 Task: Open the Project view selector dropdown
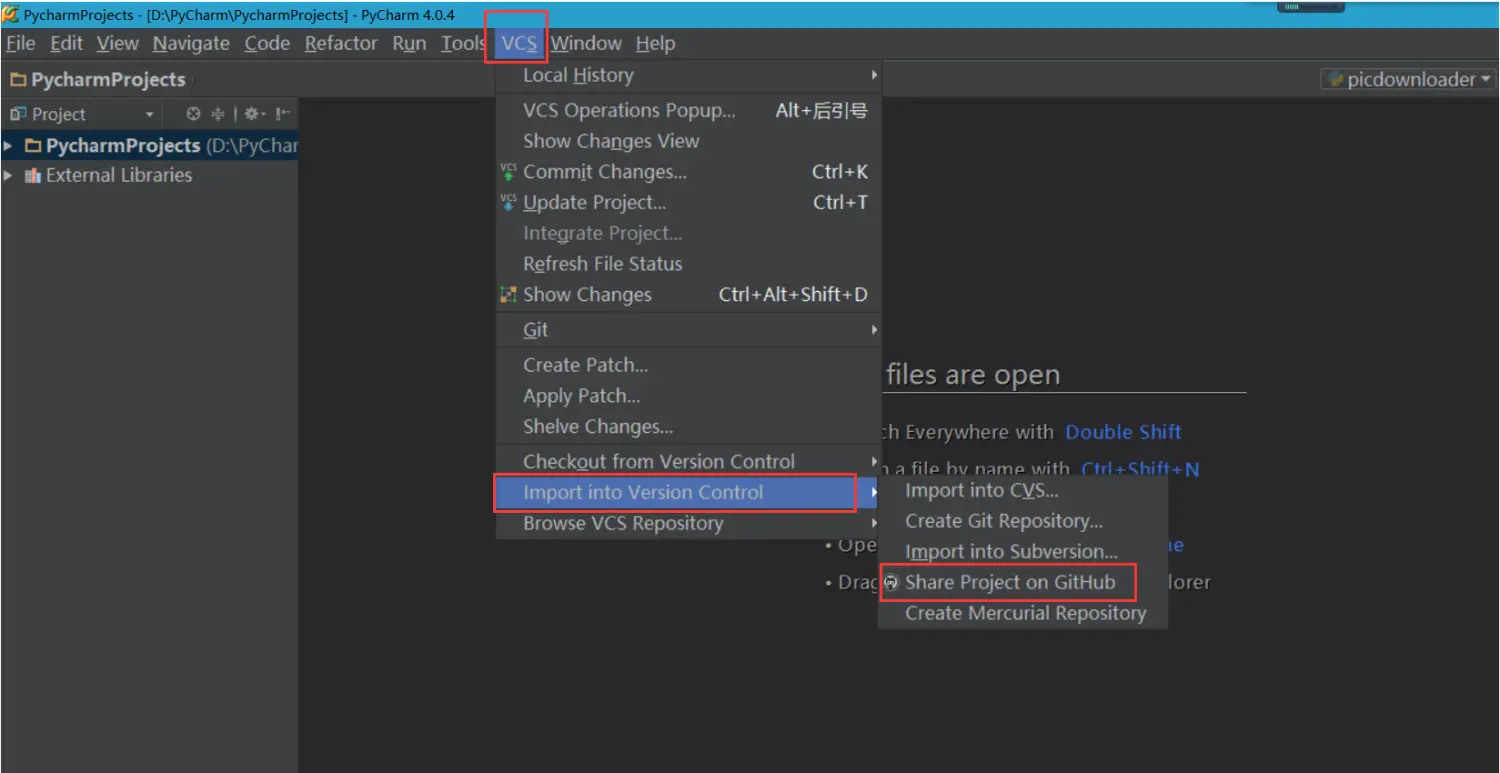pyautogui.click(x=82, y=114)
